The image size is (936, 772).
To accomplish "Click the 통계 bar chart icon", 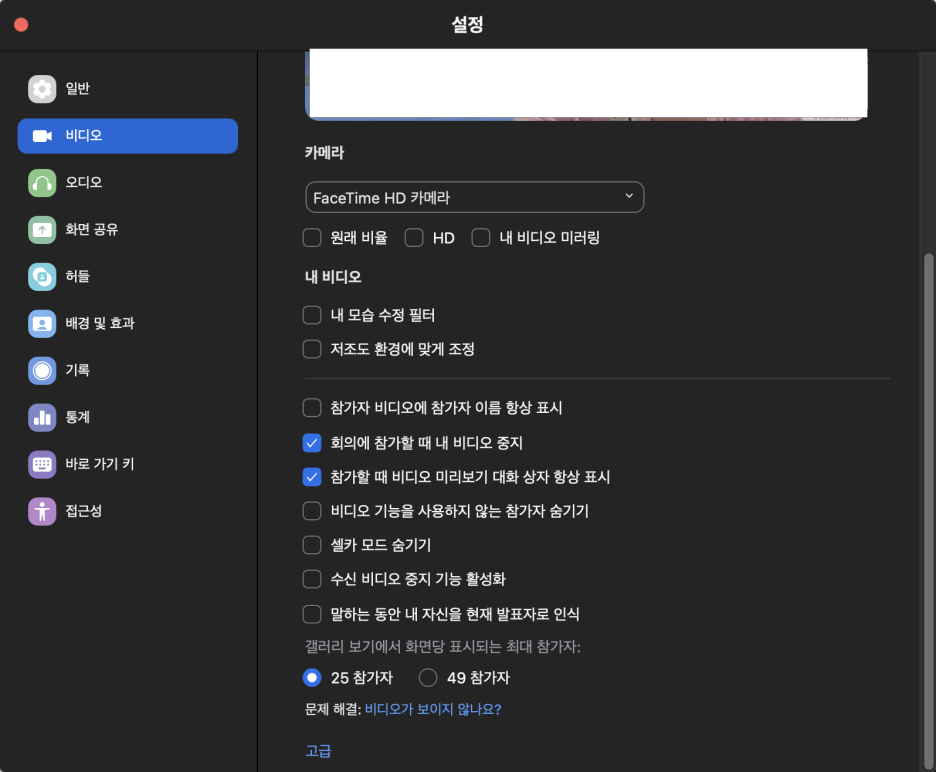I will coord(42,417).
